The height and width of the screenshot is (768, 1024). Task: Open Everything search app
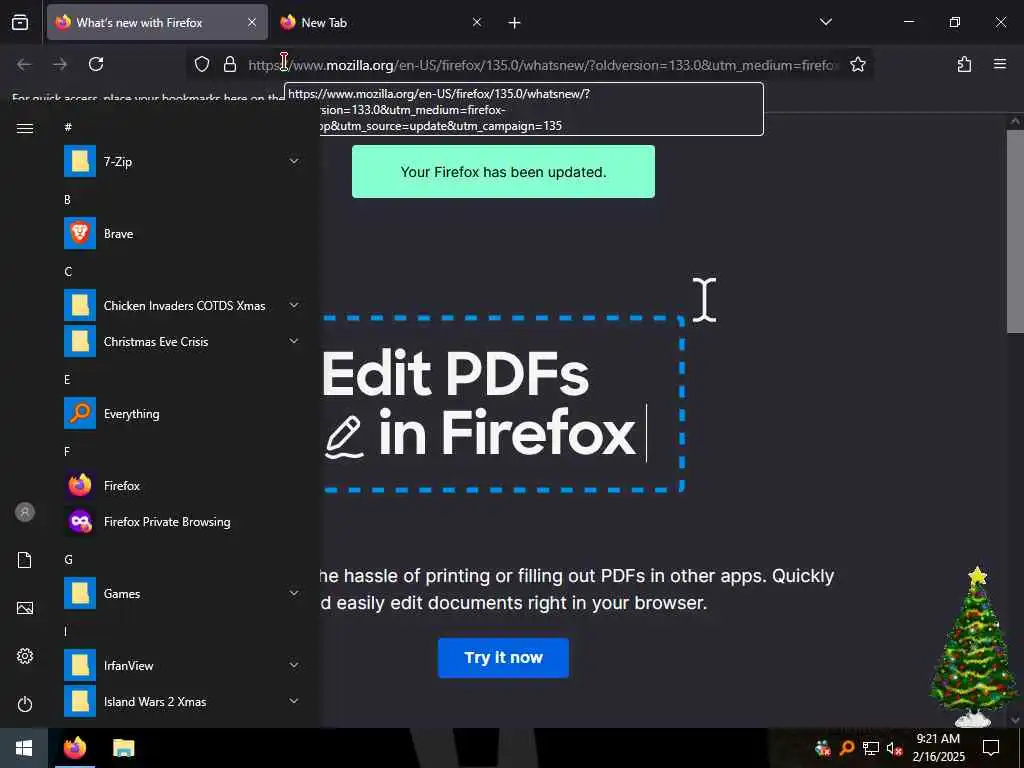[x=183, y=413]
